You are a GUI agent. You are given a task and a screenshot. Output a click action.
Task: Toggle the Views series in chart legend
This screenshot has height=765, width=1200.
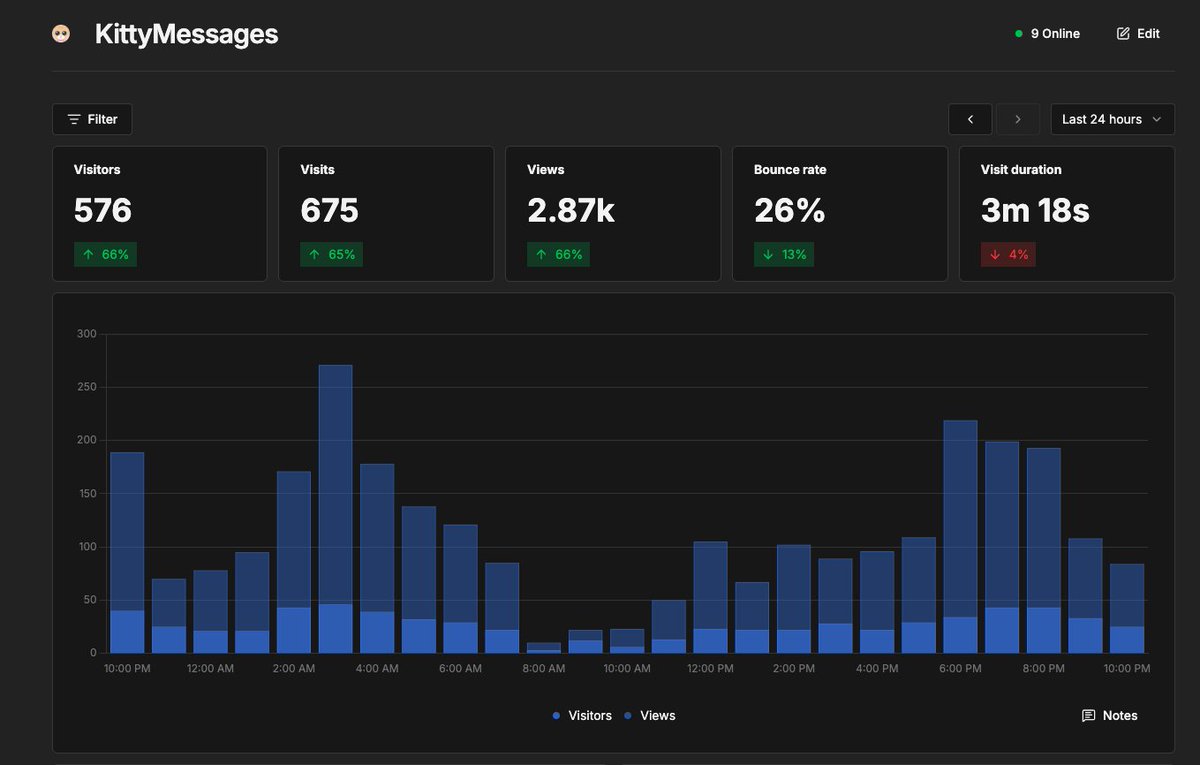coord(650,716)
